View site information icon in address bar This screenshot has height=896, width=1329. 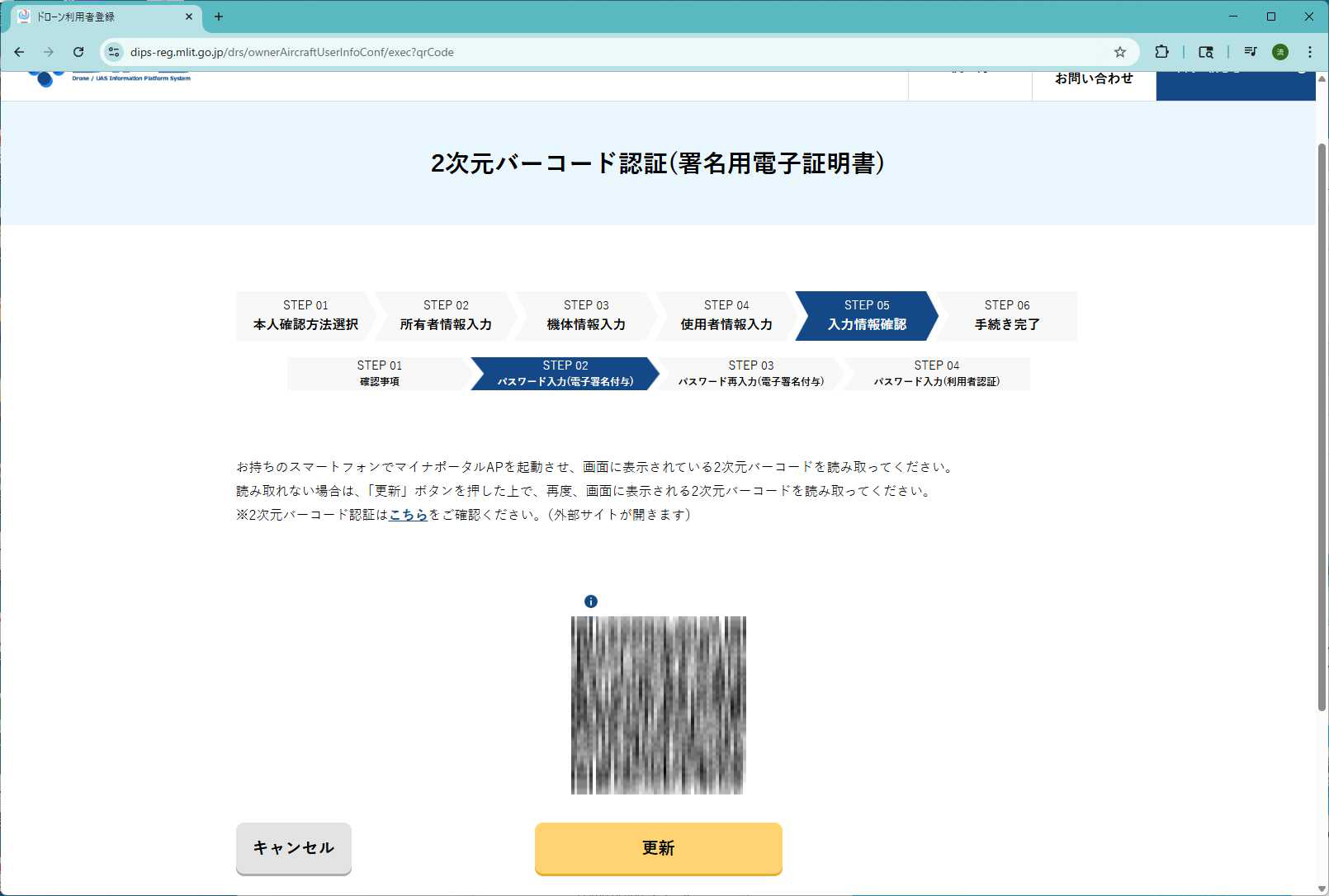[x=114, y=52]
